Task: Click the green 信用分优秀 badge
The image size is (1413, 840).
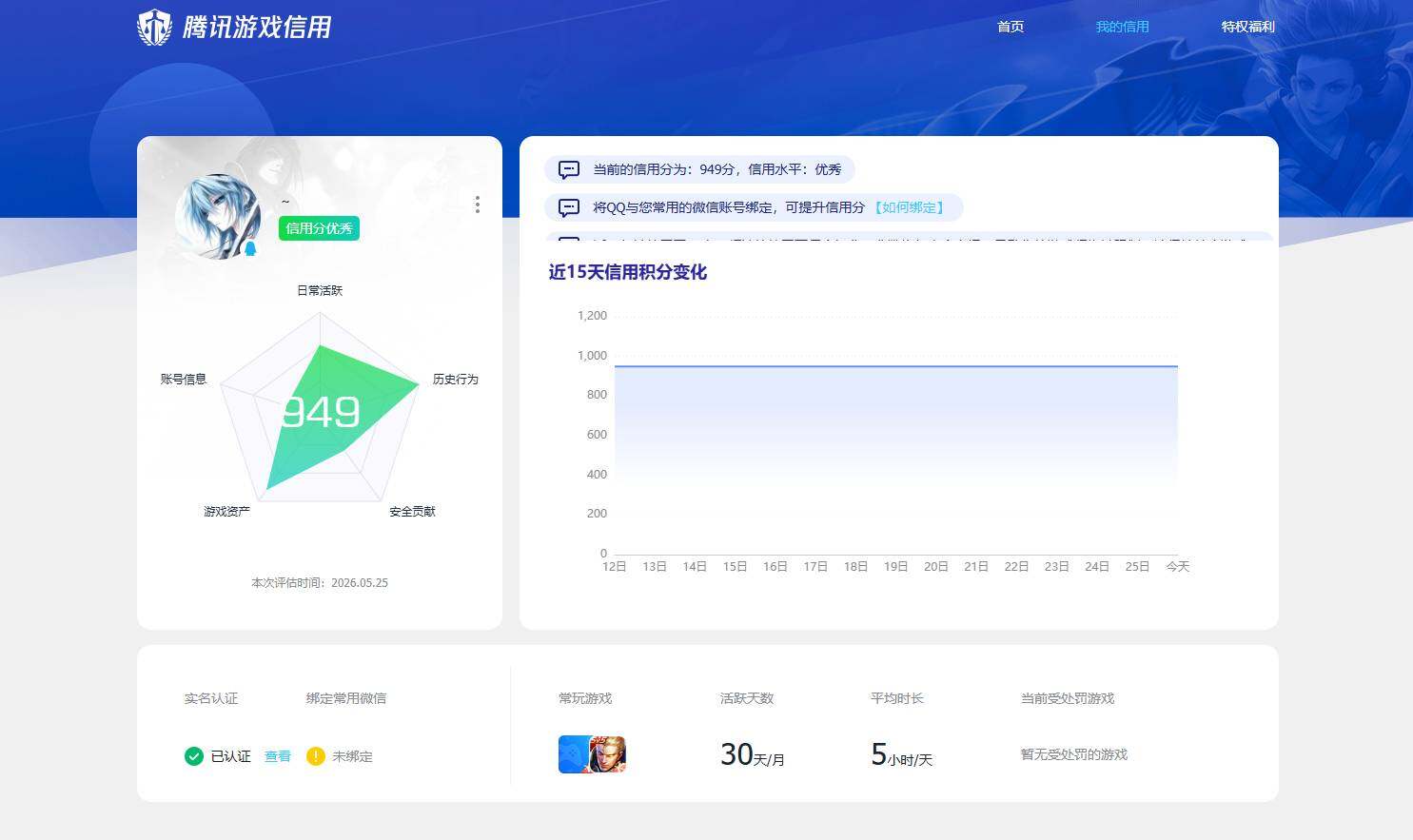Action: click(319, 228)
